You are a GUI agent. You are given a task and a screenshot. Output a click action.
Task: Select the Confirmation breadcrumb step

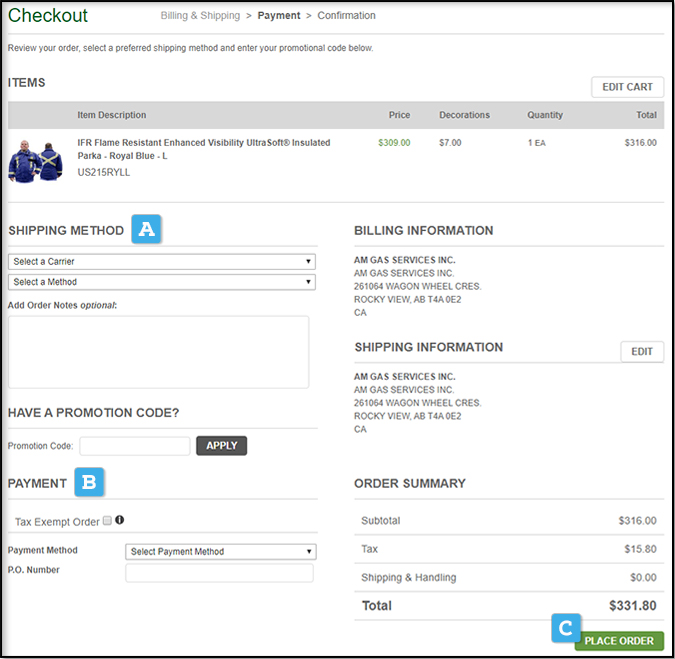[x=346, y=16]
